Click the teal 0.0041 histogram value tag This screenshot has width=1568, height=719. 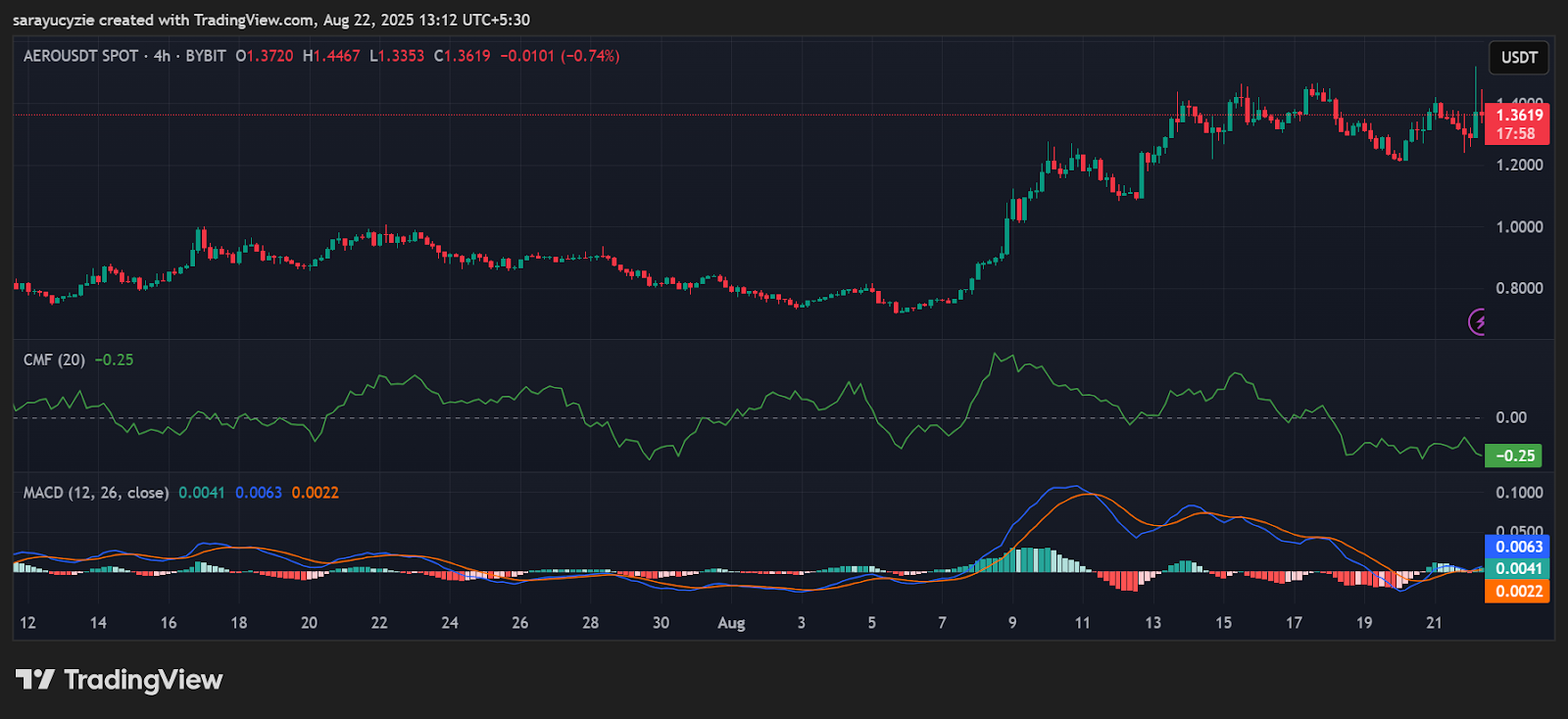click(1517, 568)
